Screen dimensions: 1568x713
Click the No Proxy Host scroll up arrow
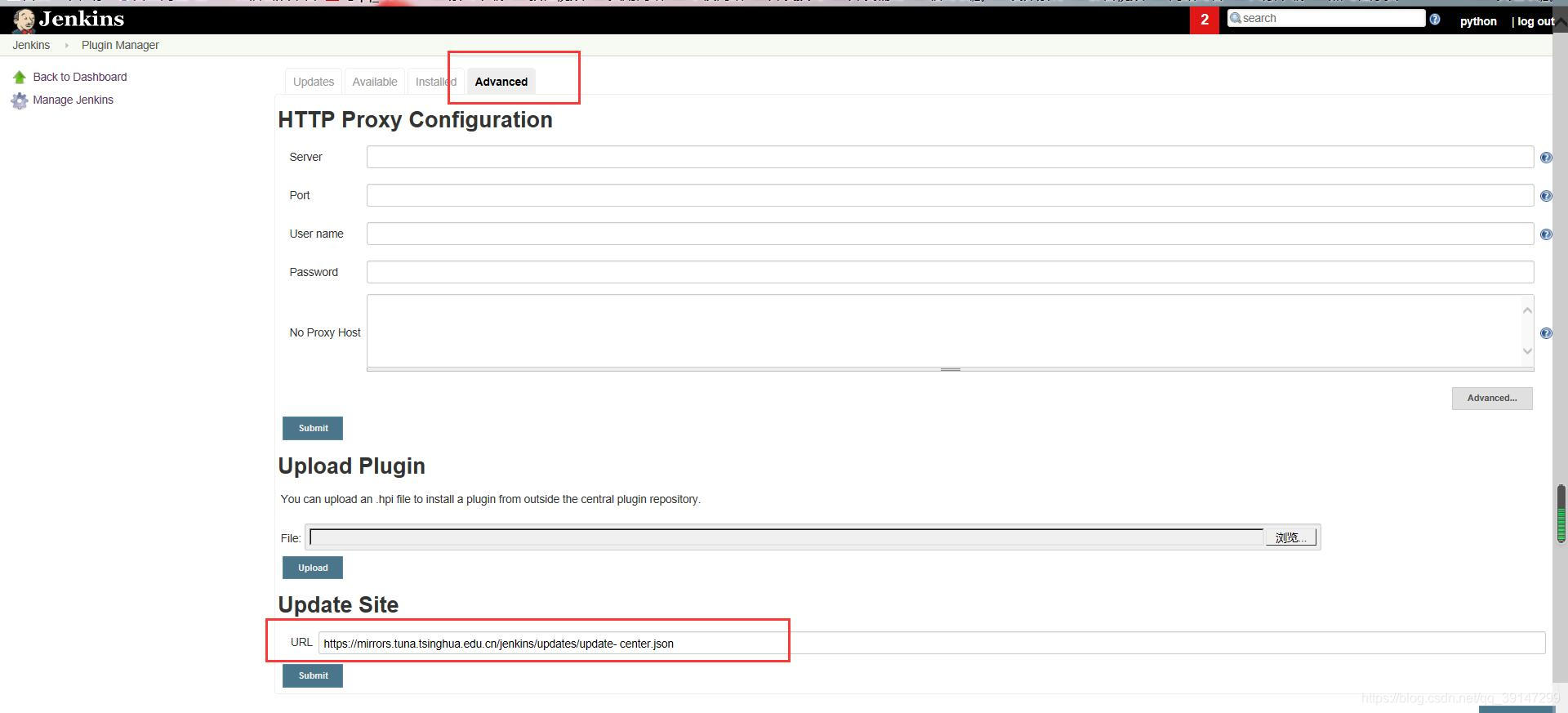[x=1527, y=310]
